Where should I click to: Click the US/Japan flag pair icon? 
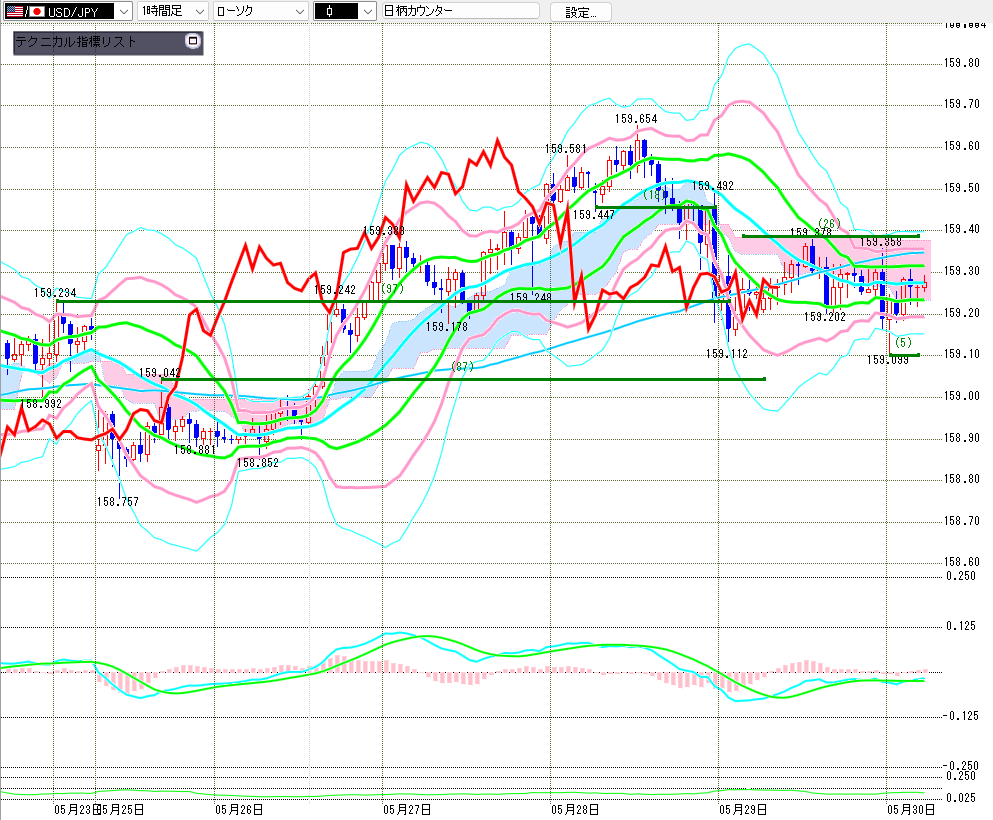(24, 11)
